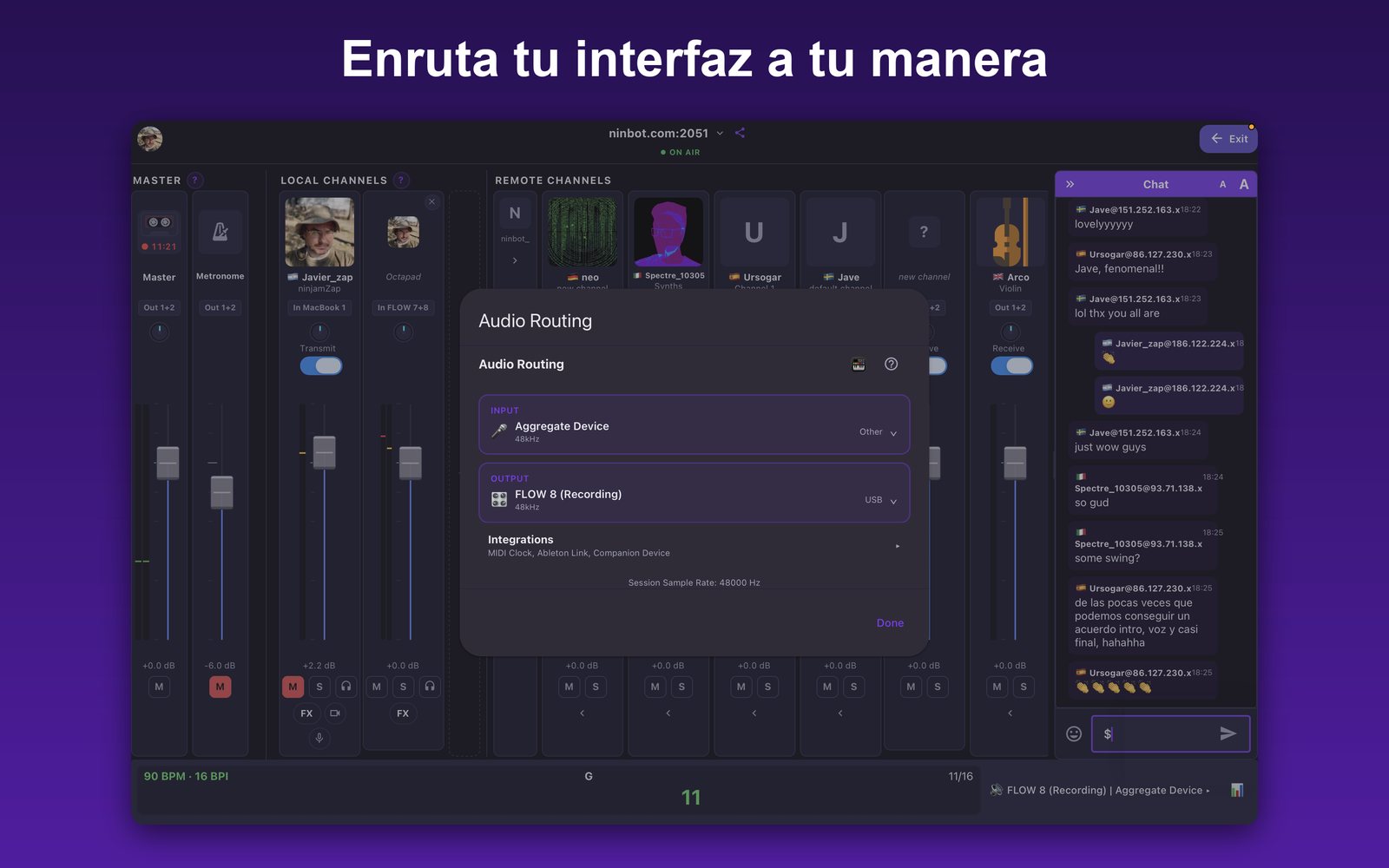Image resolution: width=1389 pixels, height=868 pixels.
Task: Mute the Octapad channel
Action: 376,687
